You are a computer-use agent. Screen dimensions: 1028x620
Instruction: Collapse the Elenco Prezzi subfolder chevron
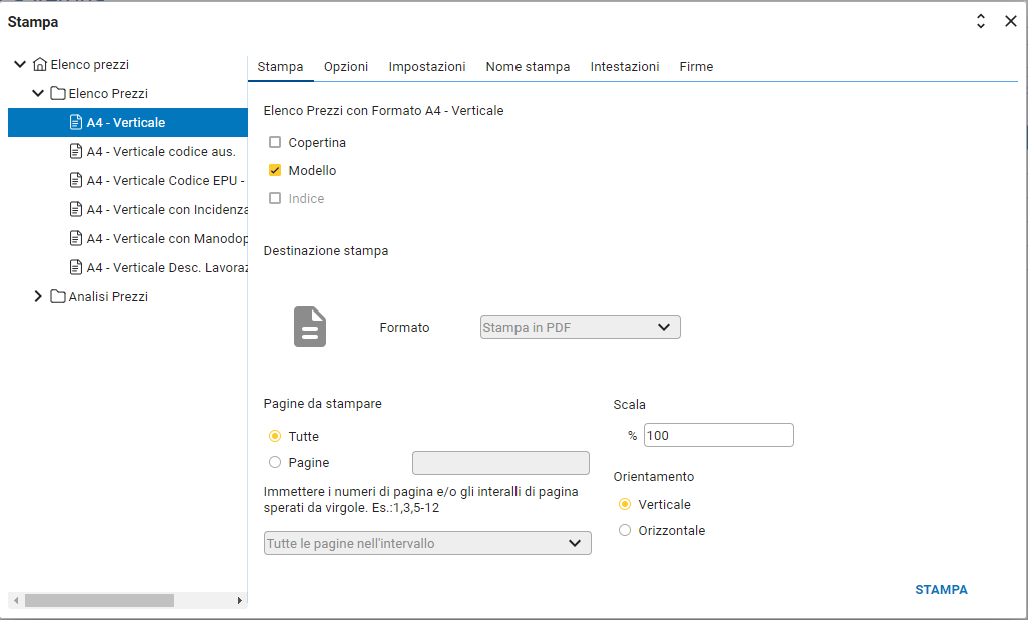(38, 94)
